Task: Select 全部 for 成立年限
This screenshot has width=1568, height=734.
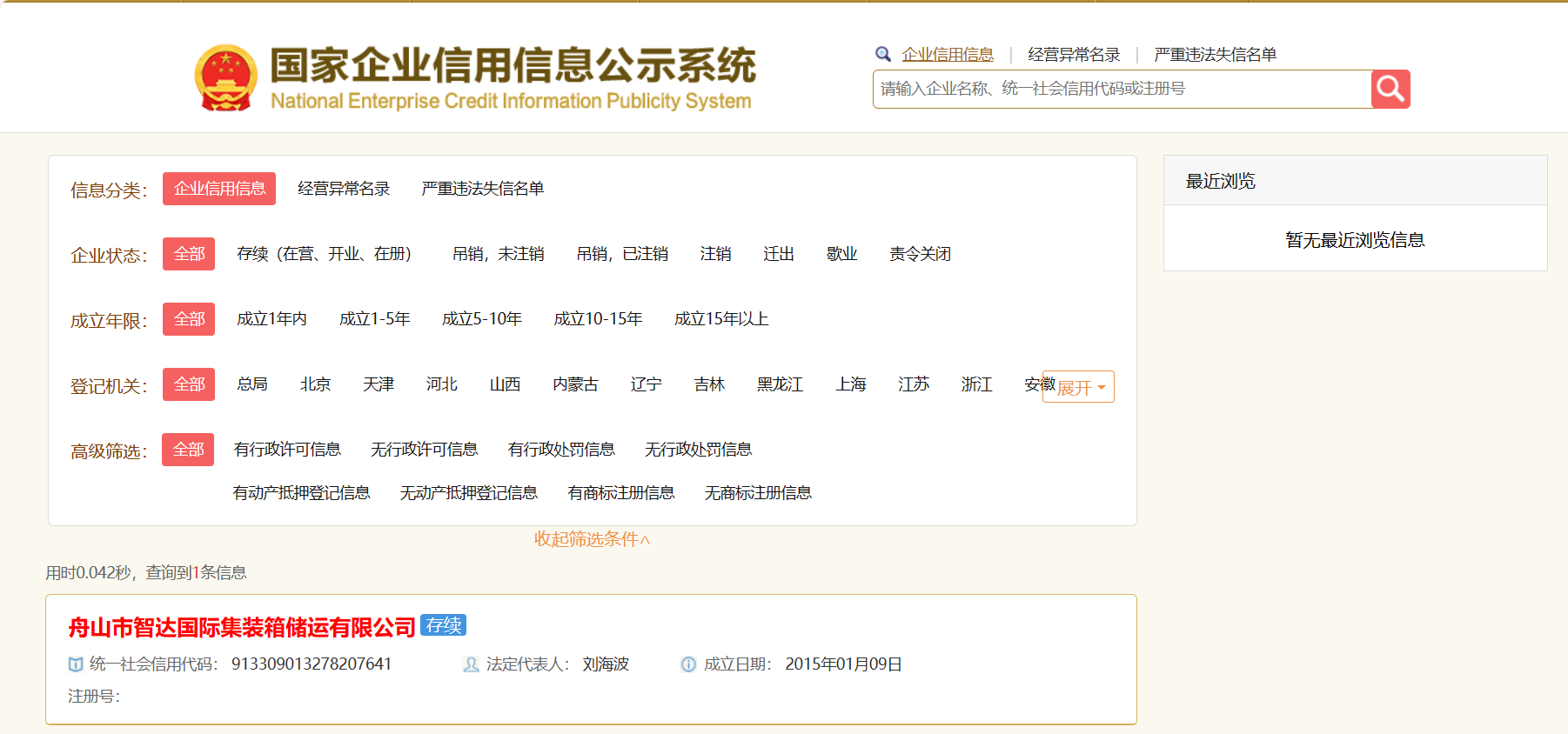Action: pos(189,319)
